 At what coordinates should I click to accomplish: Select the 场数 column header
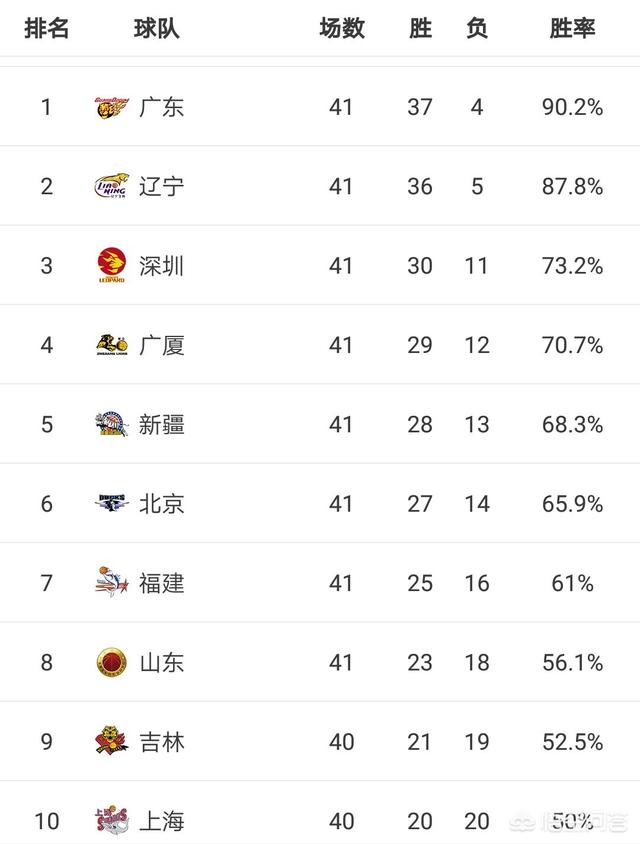click(x=342, y=28)
